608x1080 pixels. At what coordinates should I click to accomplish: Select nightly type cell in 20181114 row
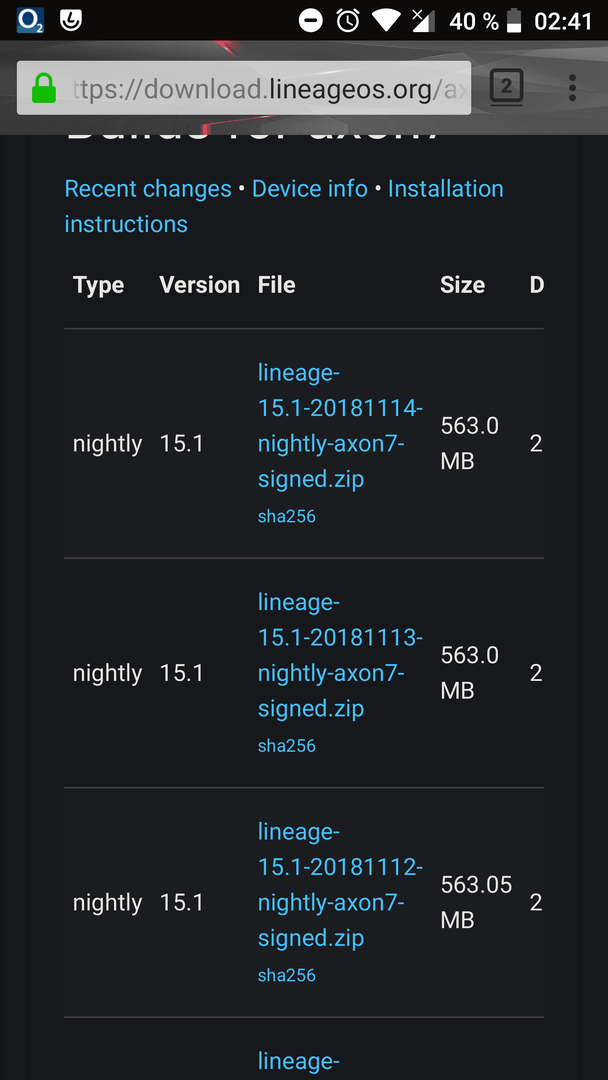click(107, 444)
